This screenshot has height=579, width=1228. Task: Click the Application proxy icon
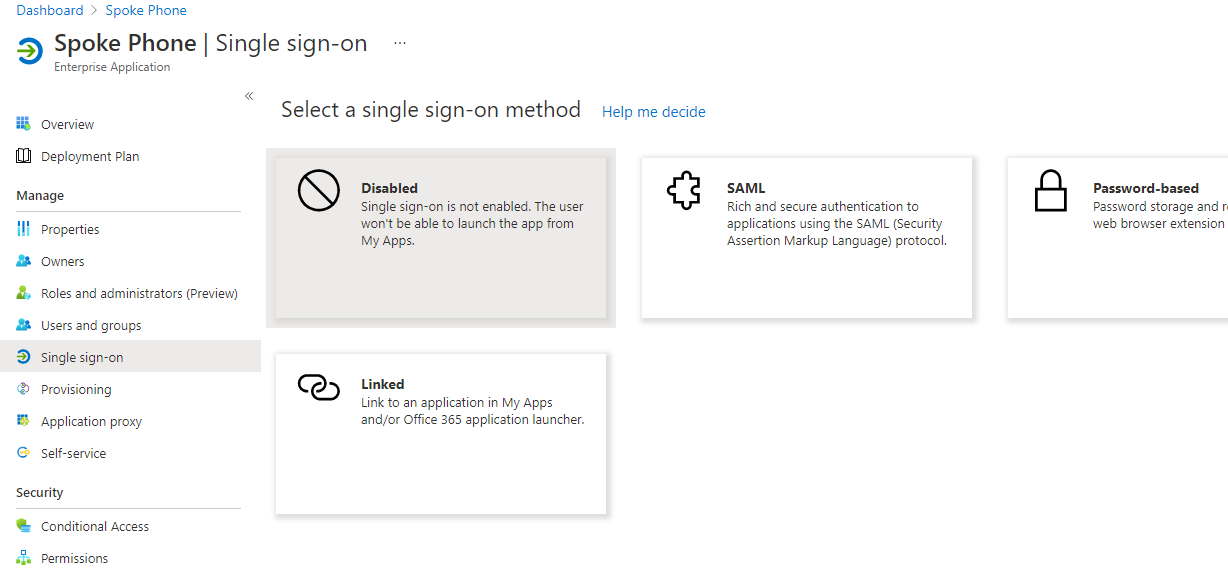tap(23, 421)
